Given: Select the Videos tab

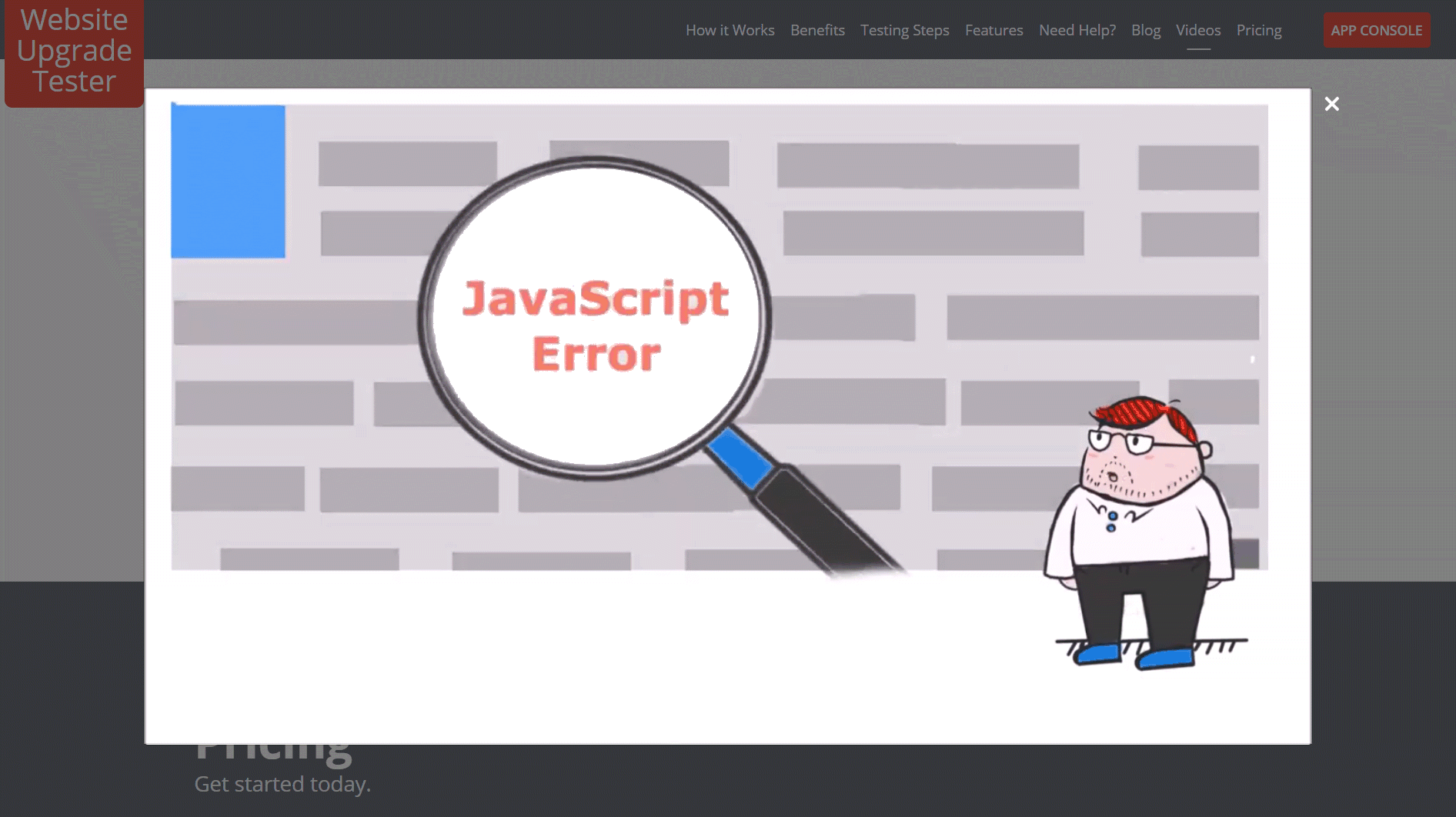Looking at the screenshot, I should [1198, 30].
